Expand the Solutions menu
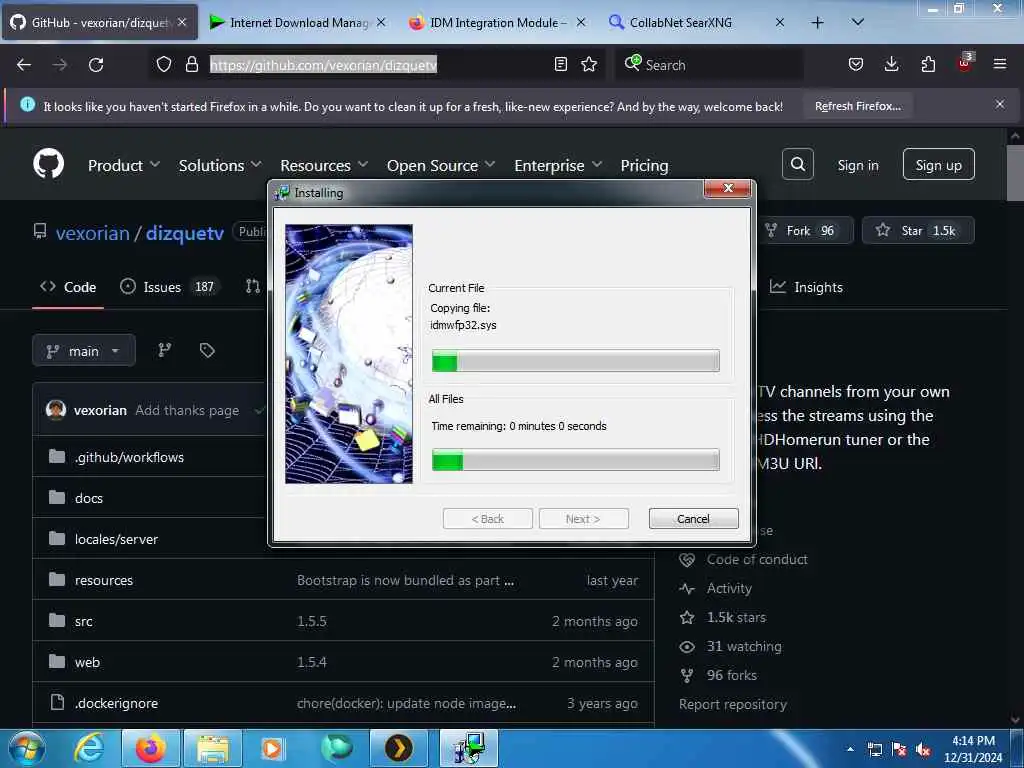The image size is (1024, 768). coord(220,165)
